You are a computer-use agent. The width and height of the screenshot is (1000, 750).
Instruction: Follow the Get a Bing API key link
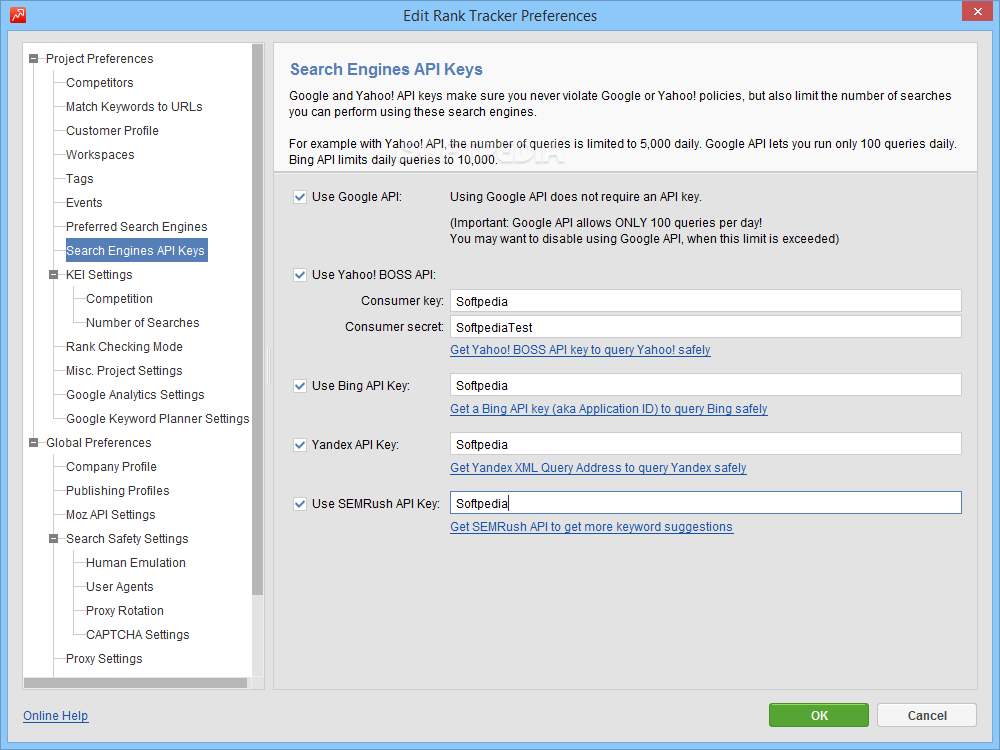click(x=609, y=409)
